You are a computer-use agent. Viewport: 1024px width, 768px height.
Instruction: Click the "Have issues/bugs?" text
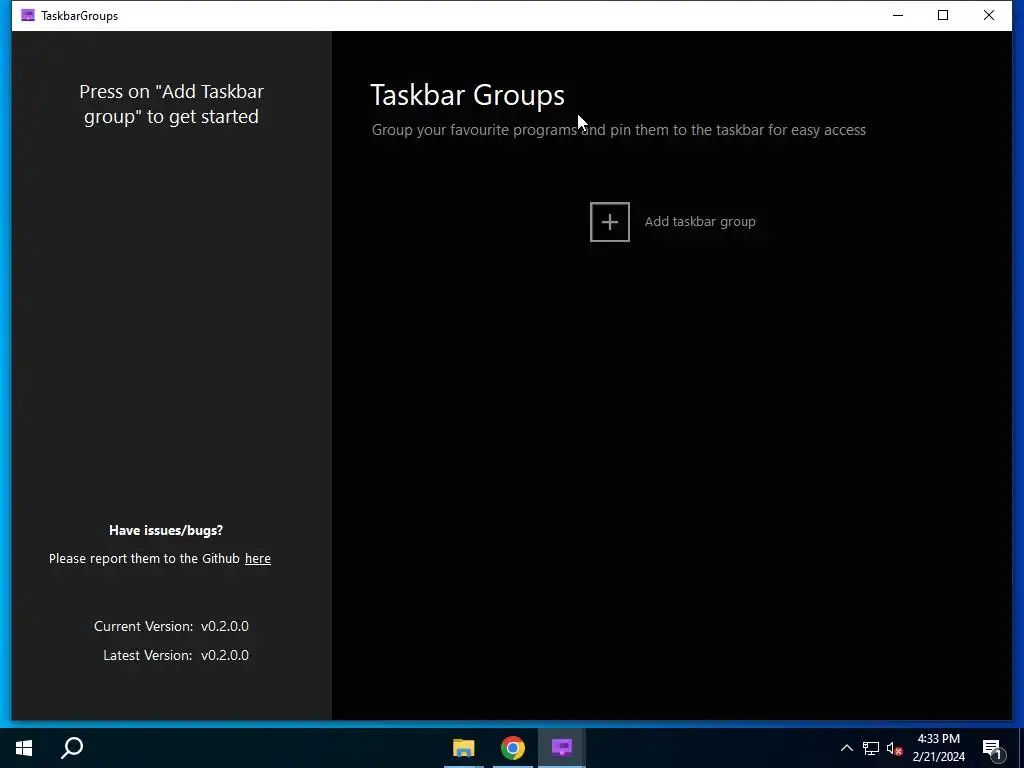166,530
